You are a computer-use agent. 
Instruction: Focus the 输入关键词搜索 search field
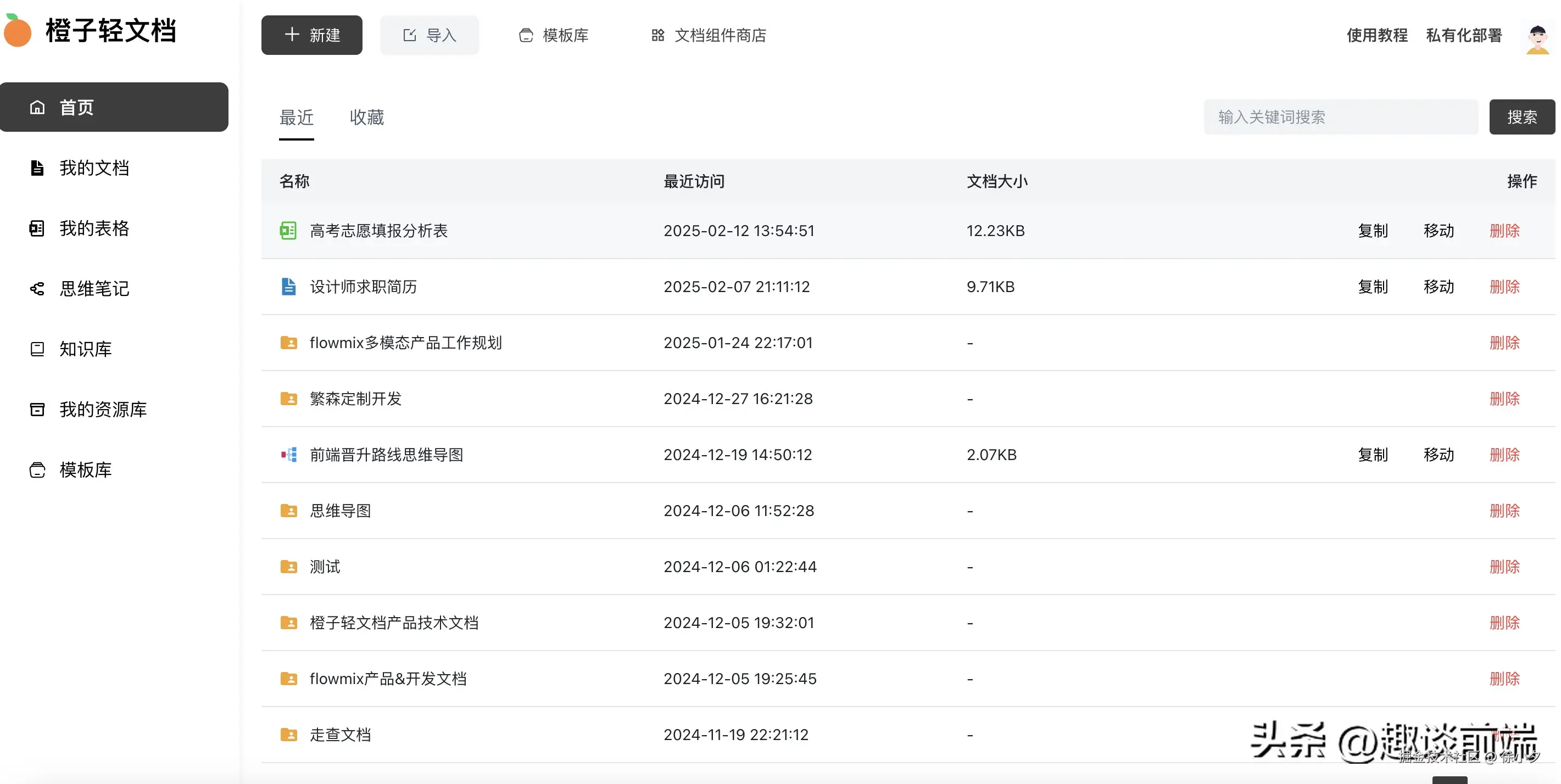[1340, 117]
